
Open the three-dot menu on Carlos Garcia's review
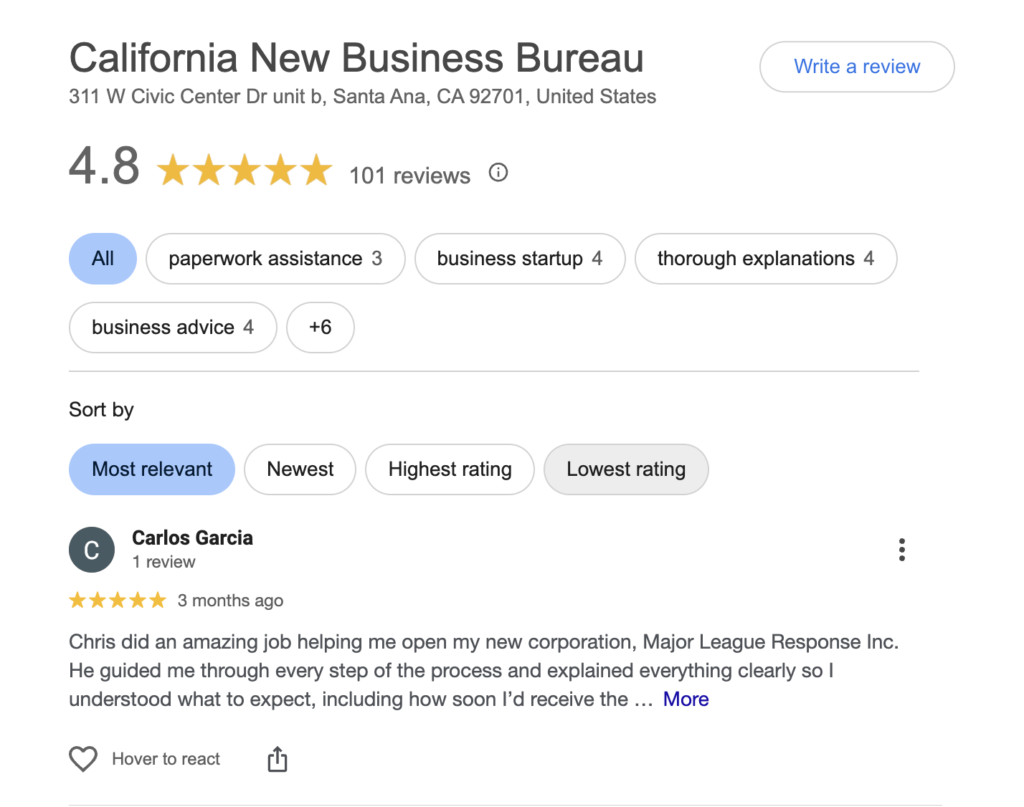[x=902, y=550]
